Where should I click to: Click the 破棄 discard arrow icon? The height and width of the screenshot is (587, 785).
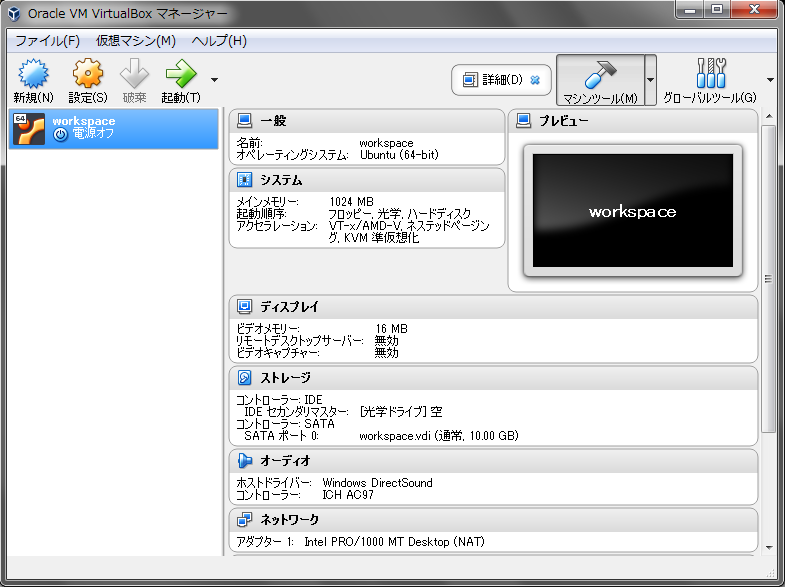click(134, 74)
